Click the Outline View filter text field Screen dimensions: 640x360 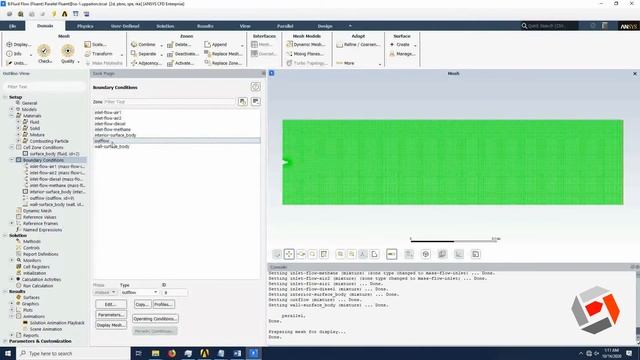44,87
